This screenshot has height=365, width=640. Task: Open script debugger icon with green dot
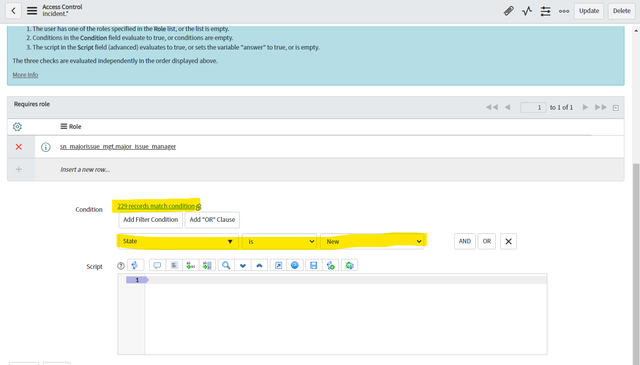click(331, 265)
